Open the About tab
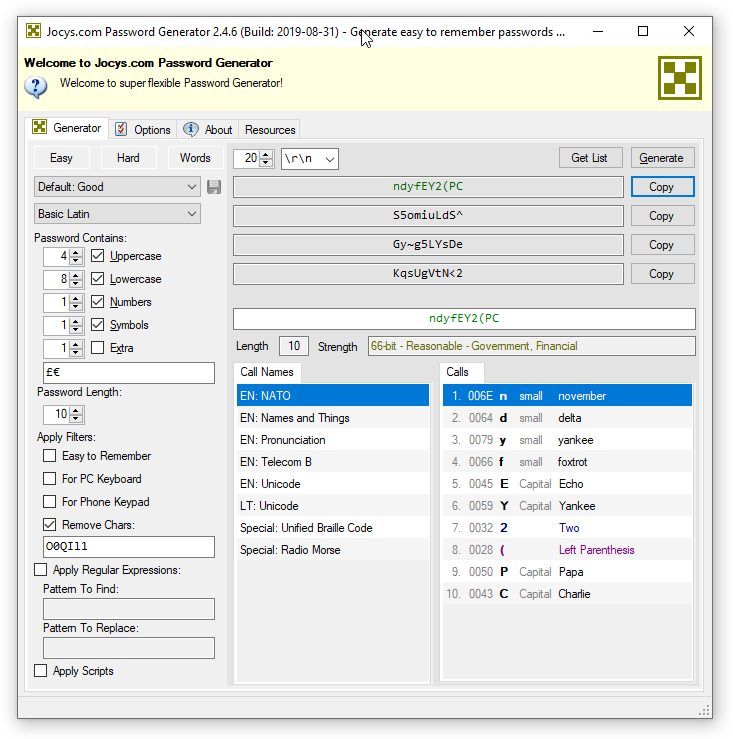 (x=208, y=130)
